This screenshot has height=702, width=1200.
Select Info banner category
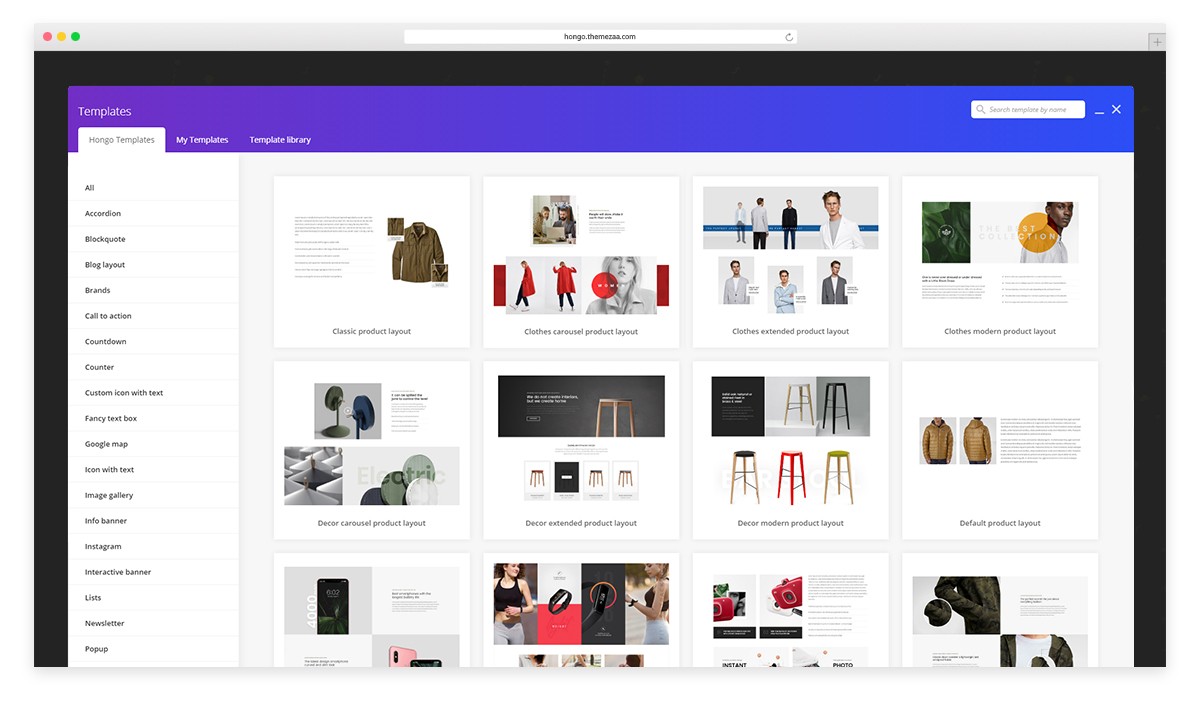click(x=153, y=521)
